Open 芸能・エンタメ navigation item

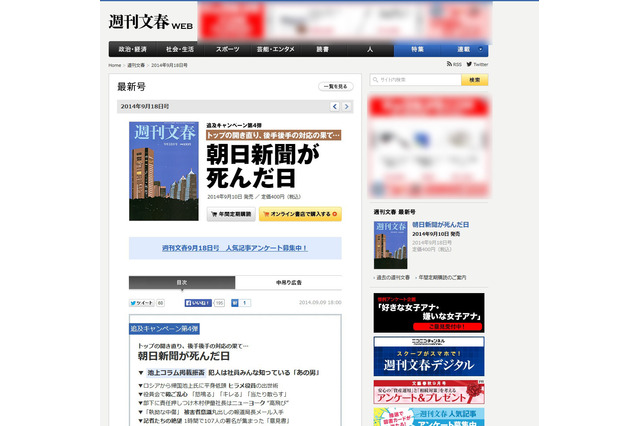click(x=275, y=49)
